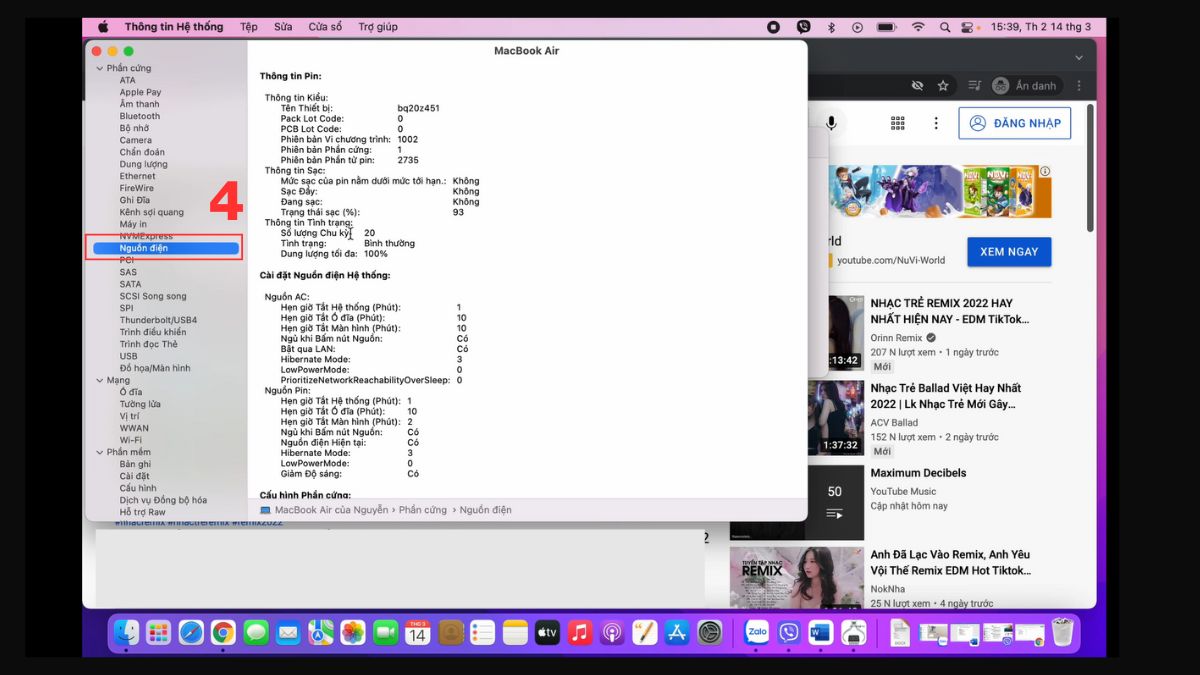Click the ĐĂNG NHẬP sign-in button

1014,123
